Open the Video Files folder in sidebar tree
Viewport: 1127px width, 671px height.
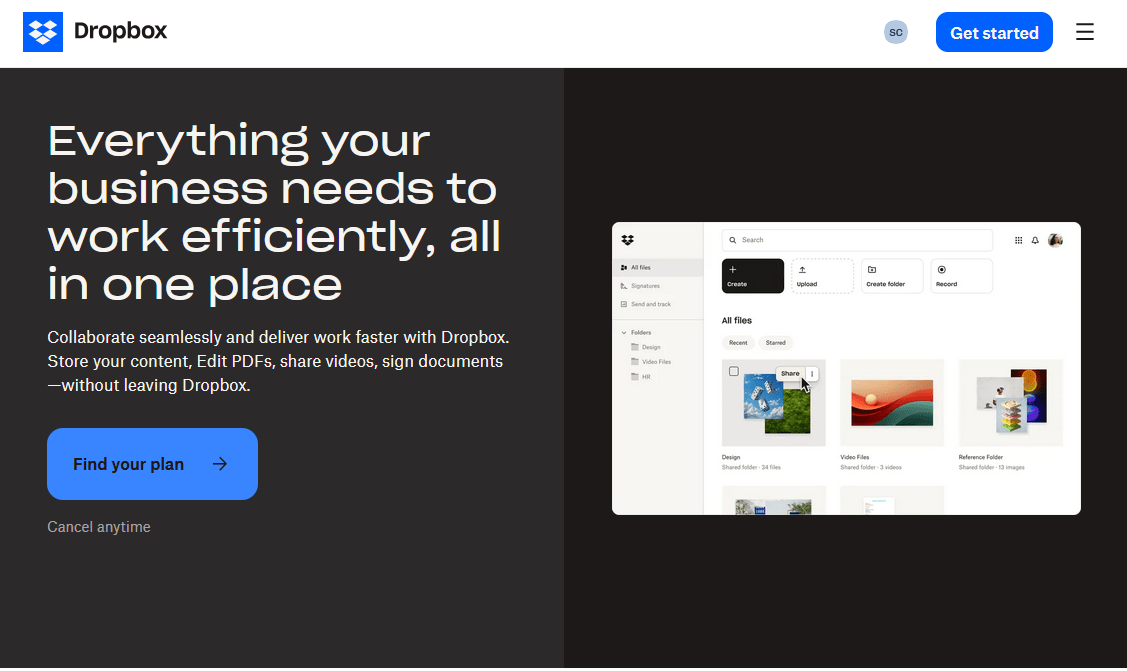coord(651,362)
